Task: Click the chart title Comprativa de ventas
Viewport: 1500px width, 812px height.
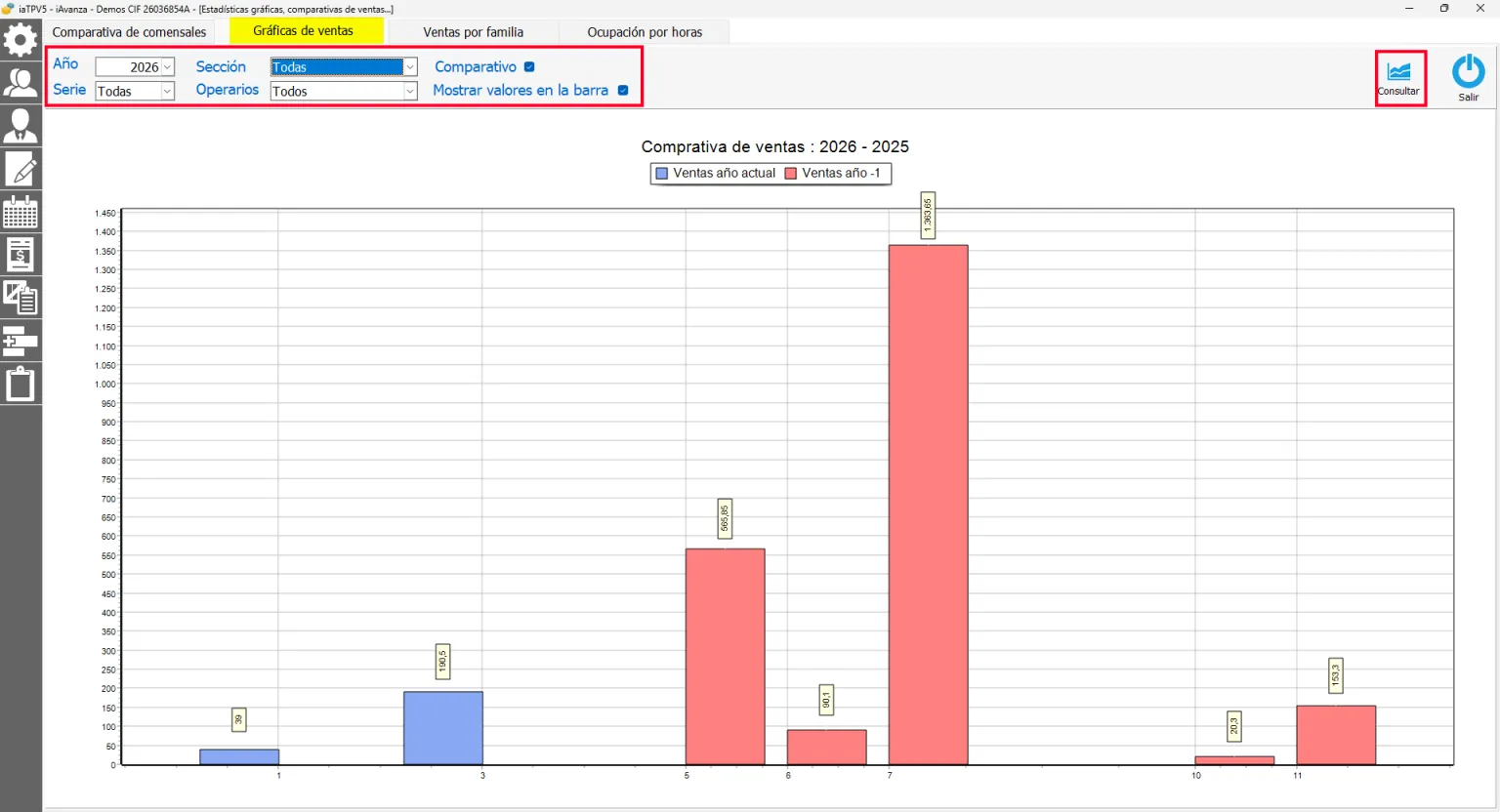Action: pyautogui.click(x=775, y=146)
